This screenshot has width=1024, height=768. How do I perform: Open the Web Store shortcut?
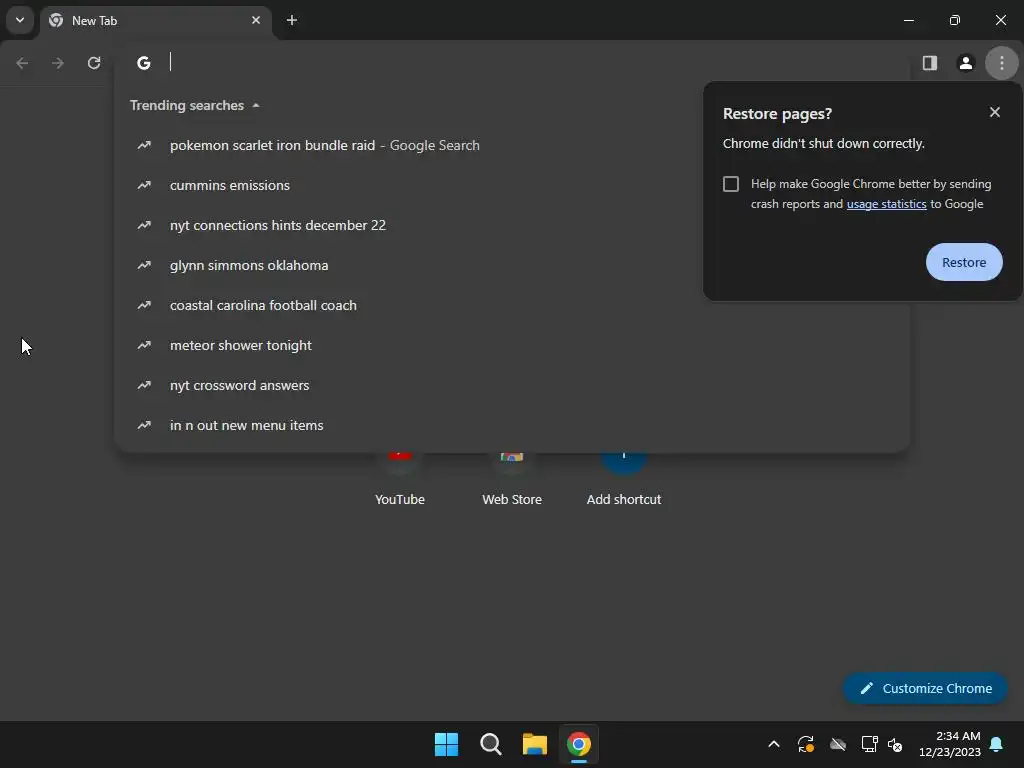[x=512, y=480]
